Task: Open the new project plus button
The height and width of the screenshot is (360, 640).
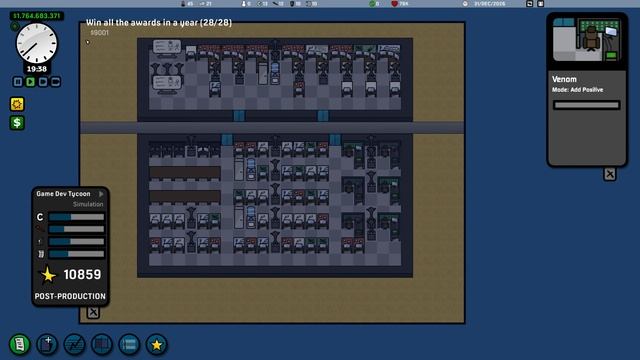Action: pos(47,344)
